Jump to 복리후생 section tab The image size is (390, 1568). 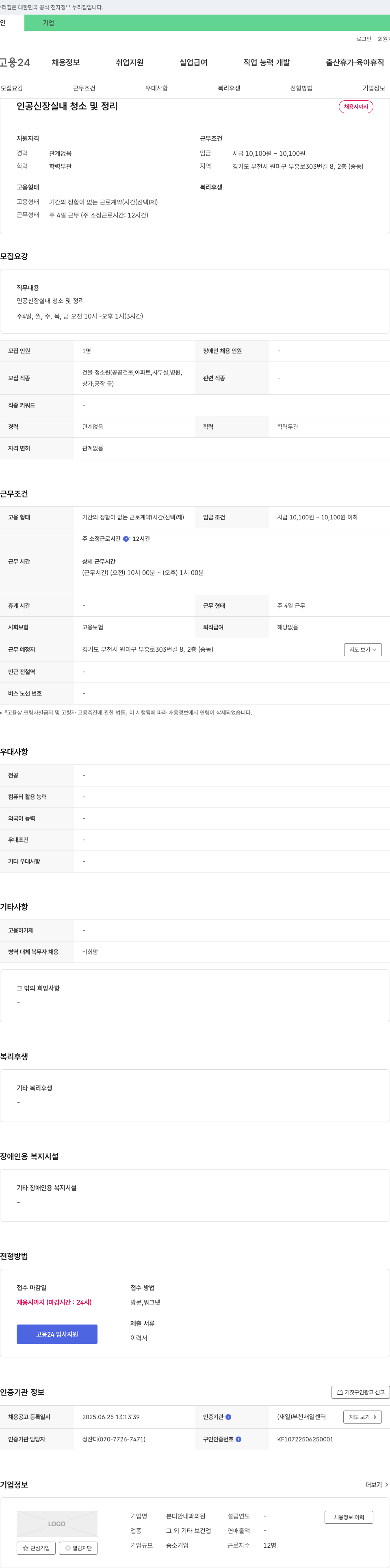[229, 88]
